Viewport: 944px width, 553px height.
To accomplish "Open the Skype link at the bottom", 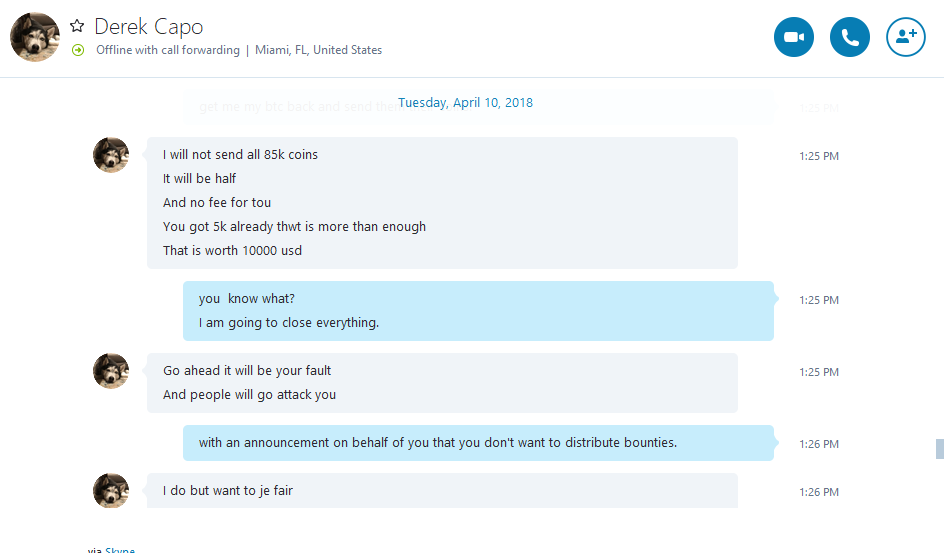I will 120,549.
